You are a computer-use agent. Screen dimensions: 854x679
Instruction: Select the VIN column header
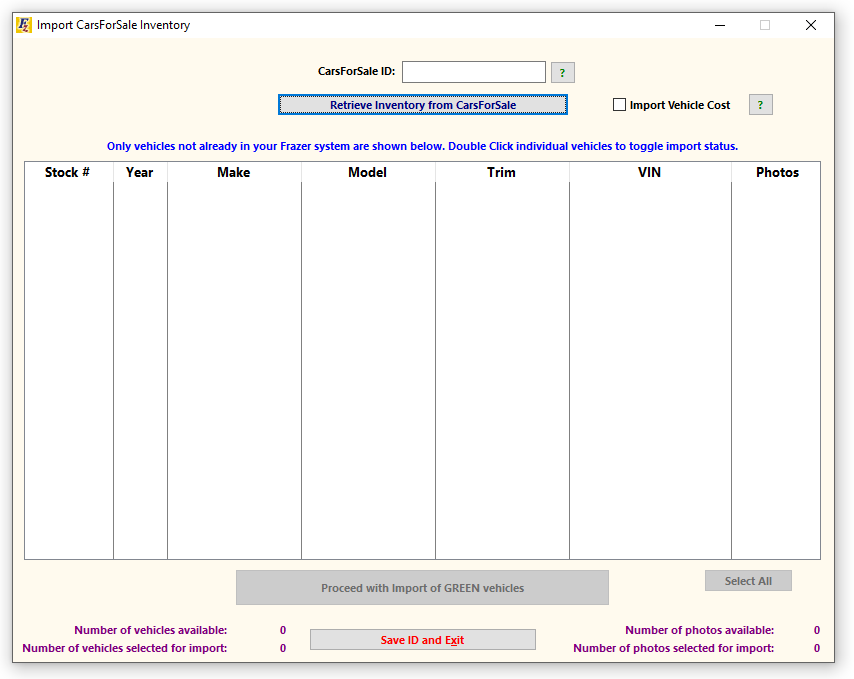coord(650,172)
